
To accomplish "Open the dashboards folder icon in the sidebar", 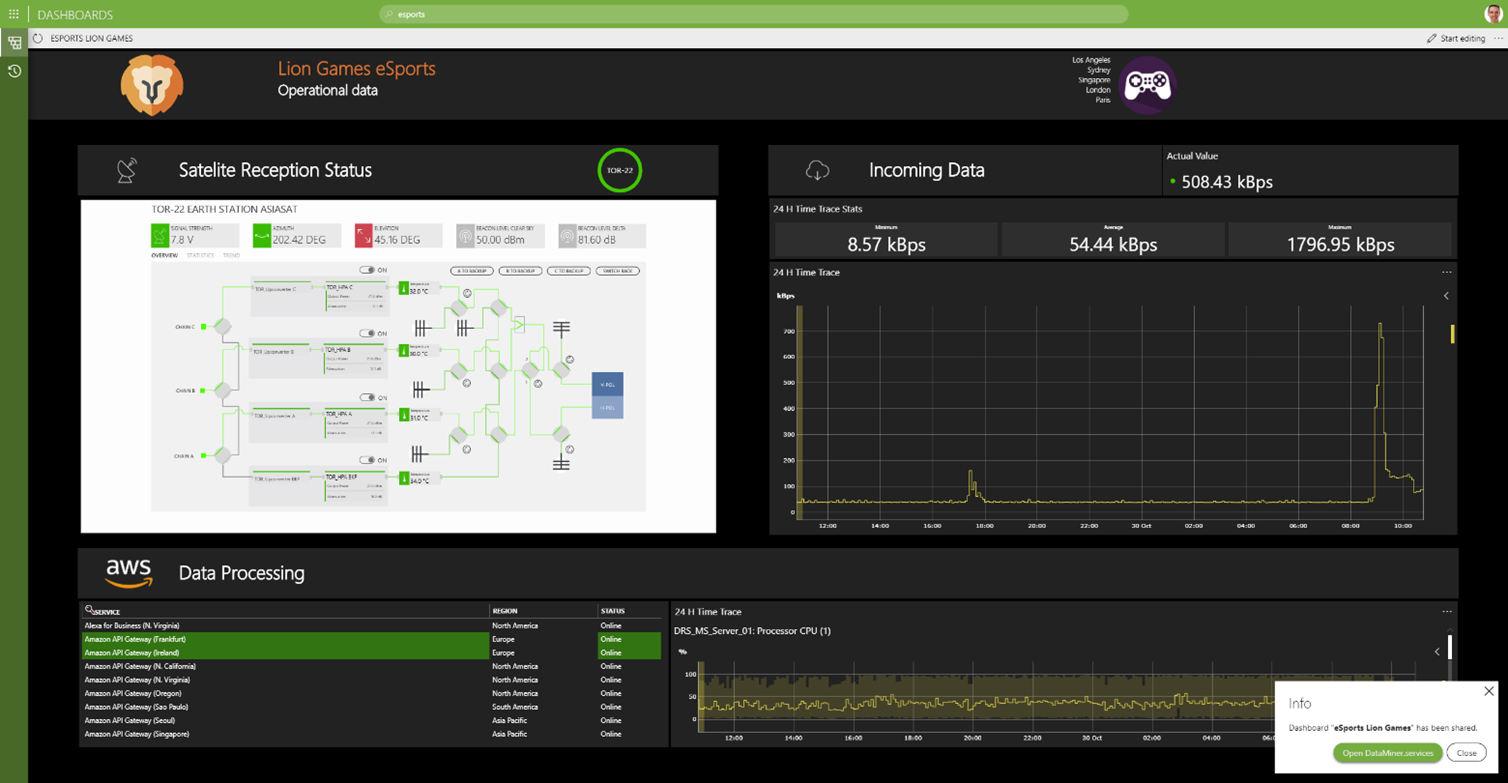I will click(x=14, y=43).
